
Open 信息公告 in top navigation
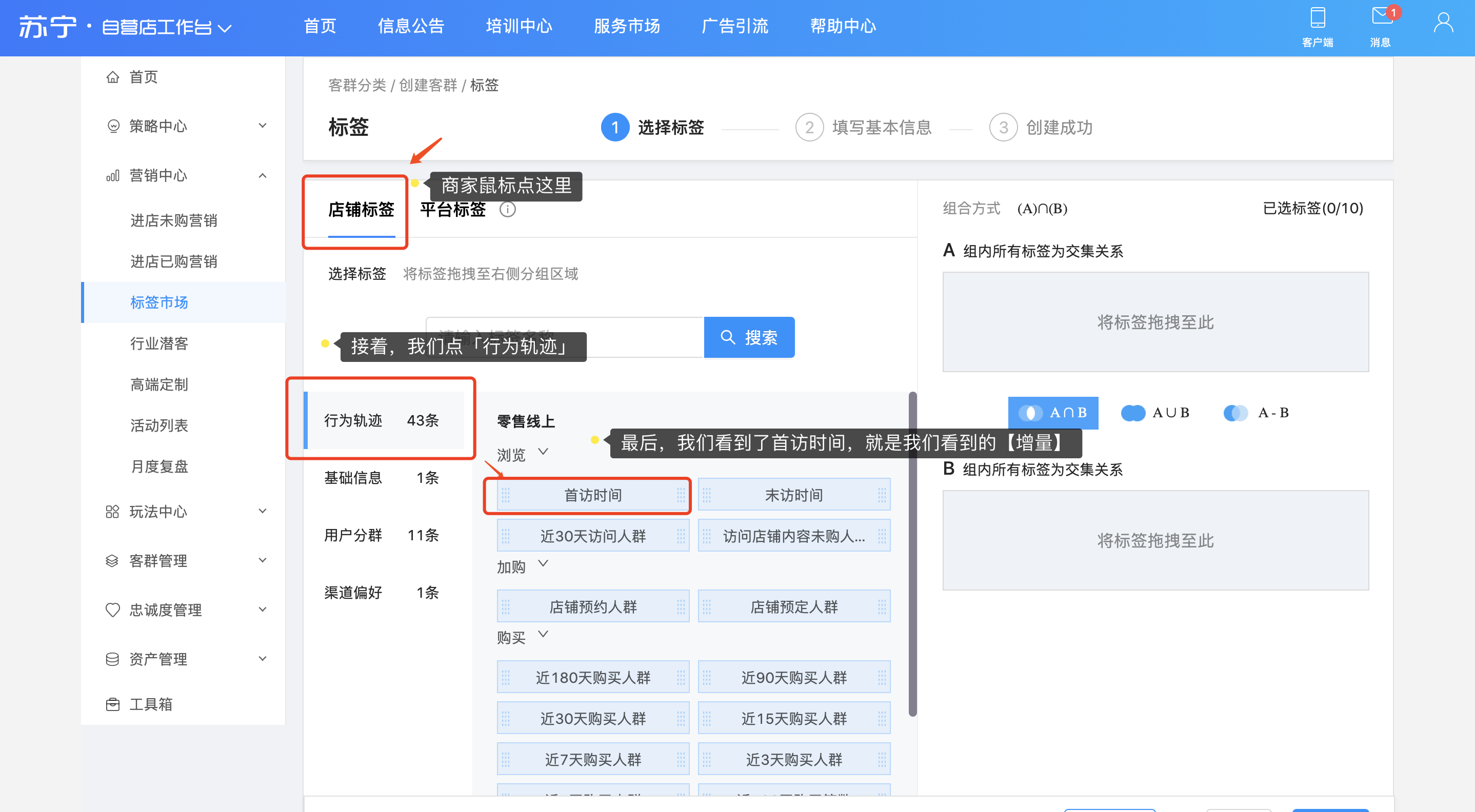point(411,26)
